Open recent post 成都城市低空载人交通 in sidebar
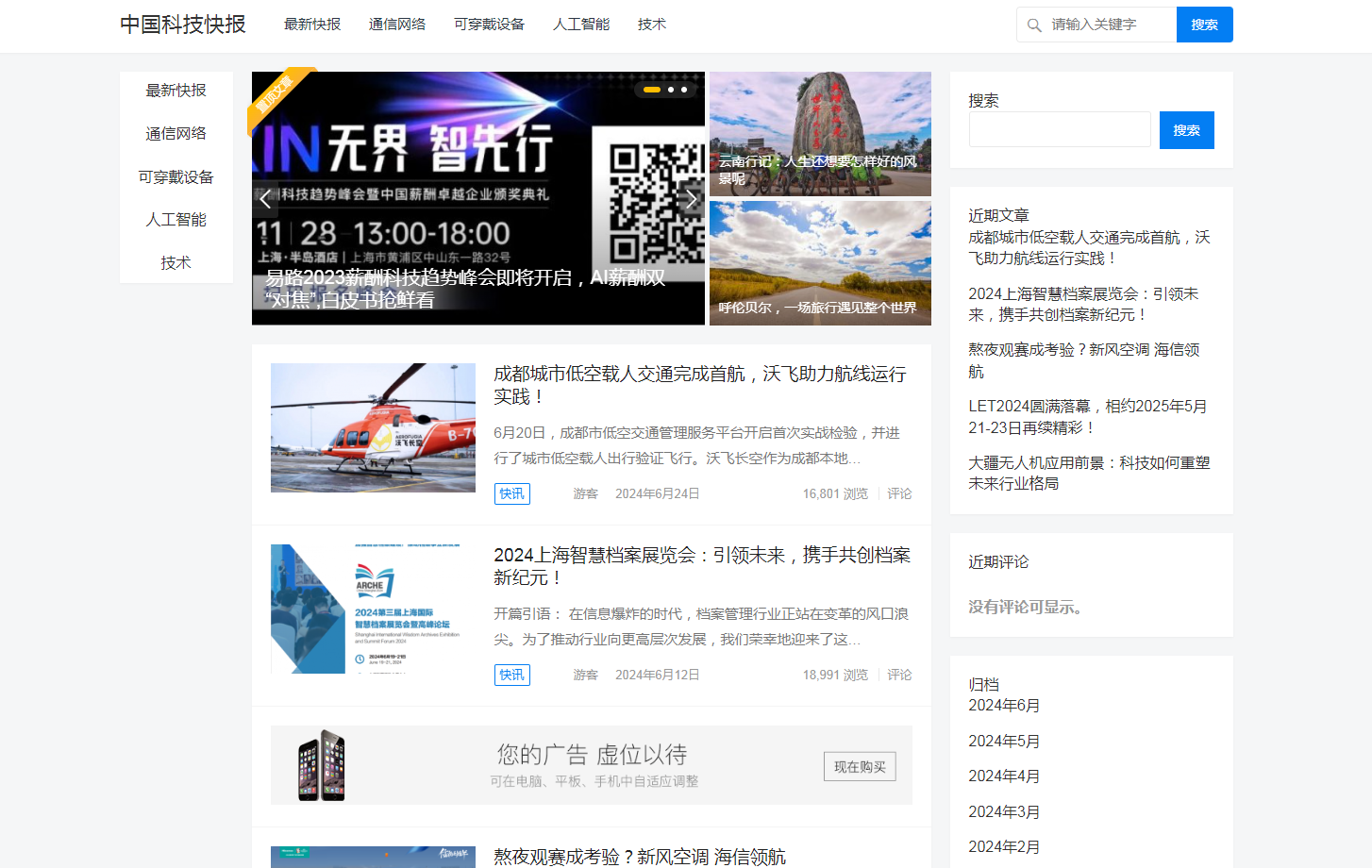Screen dimensions: 1372x868 point(1089,247)
